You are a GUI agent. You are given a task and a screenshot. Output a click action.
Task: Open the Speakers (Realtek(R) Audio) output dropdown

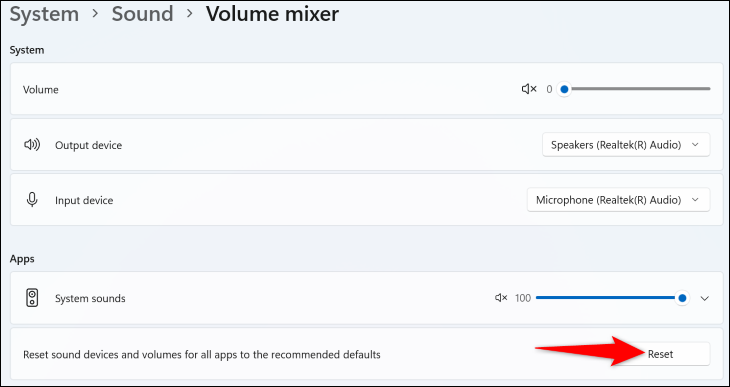626,145
